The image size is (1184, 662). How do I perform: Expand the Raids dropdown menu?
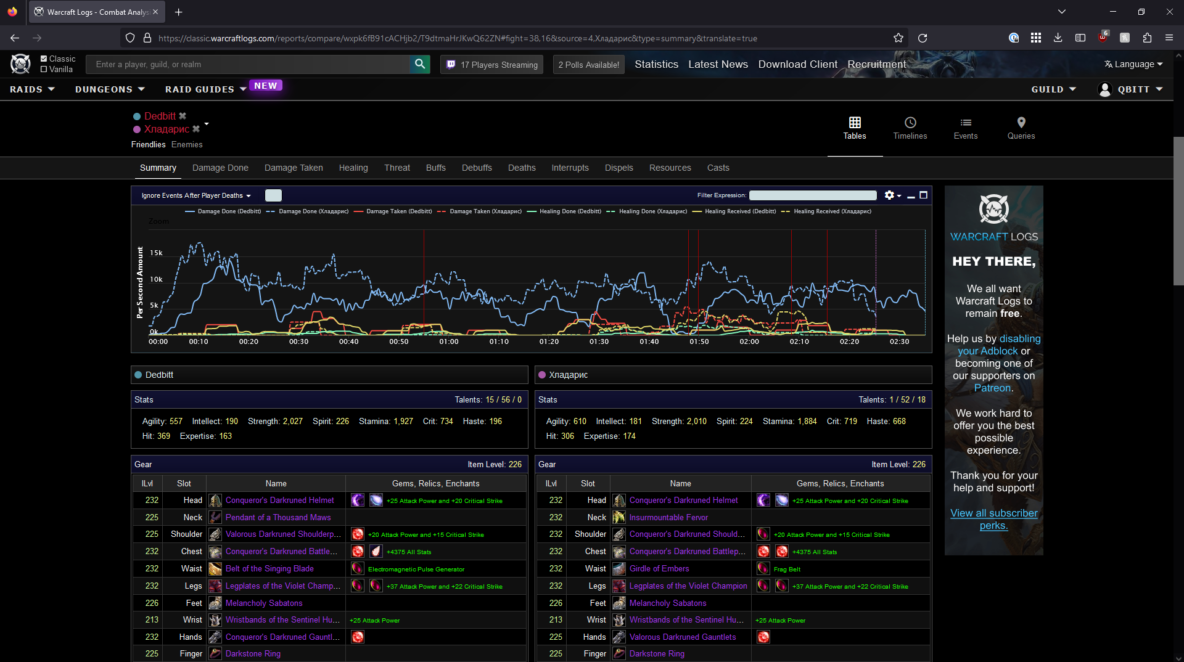point(30,89)
